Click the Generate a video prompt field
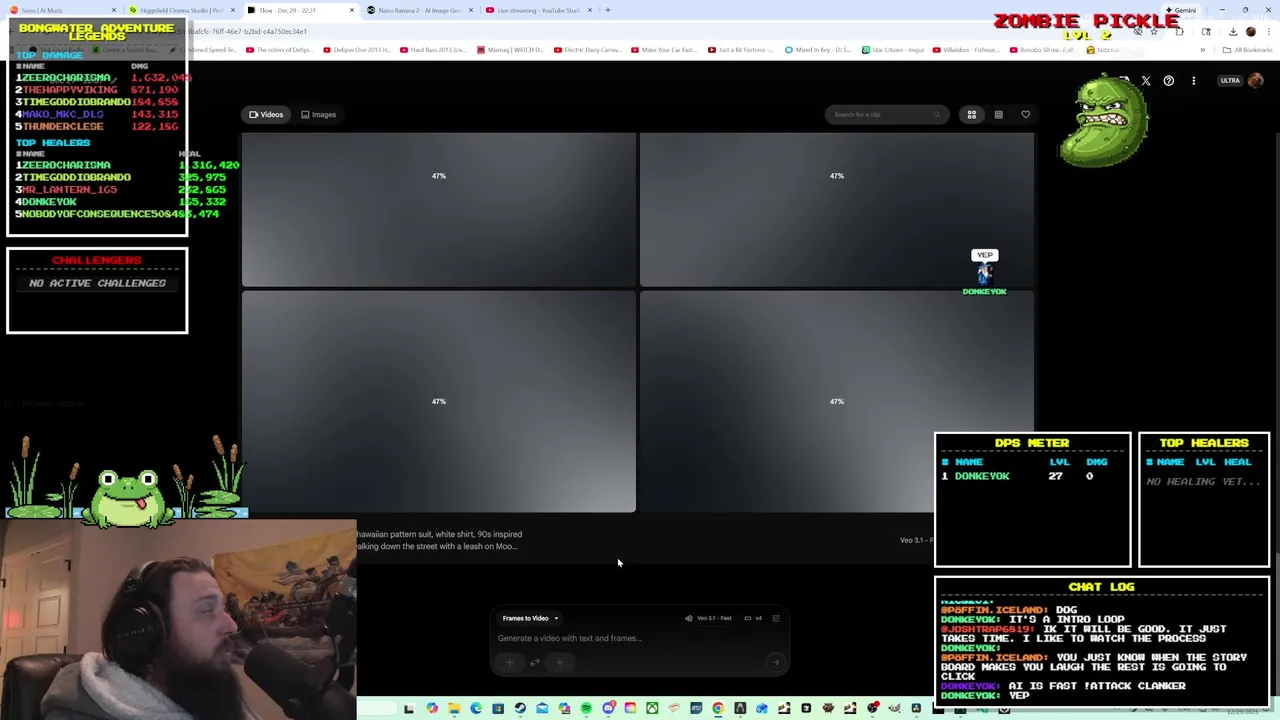The width and height of the screenshot is (1280, 720). tap(640, 638)
